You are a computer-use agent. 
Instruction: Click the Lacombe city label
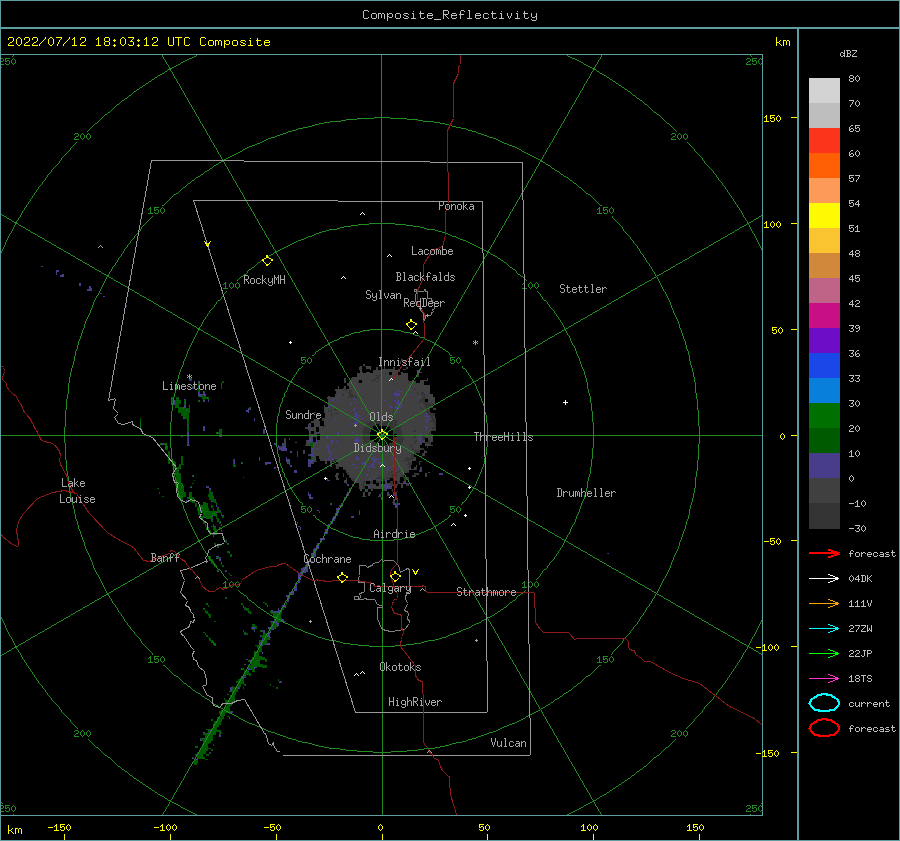[x=432, y=251]
